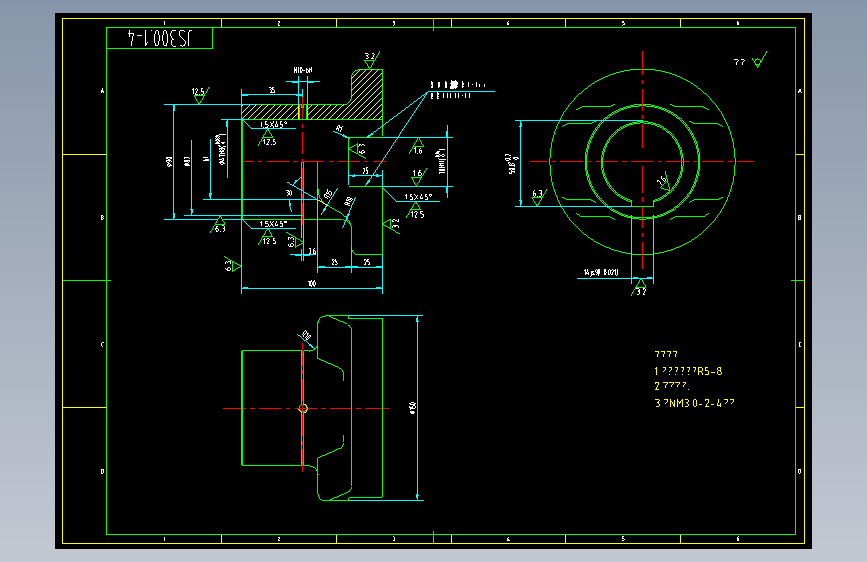Select the note line ending in R5-8
This screenshot has width=867, height=562.
coord(688,371)
